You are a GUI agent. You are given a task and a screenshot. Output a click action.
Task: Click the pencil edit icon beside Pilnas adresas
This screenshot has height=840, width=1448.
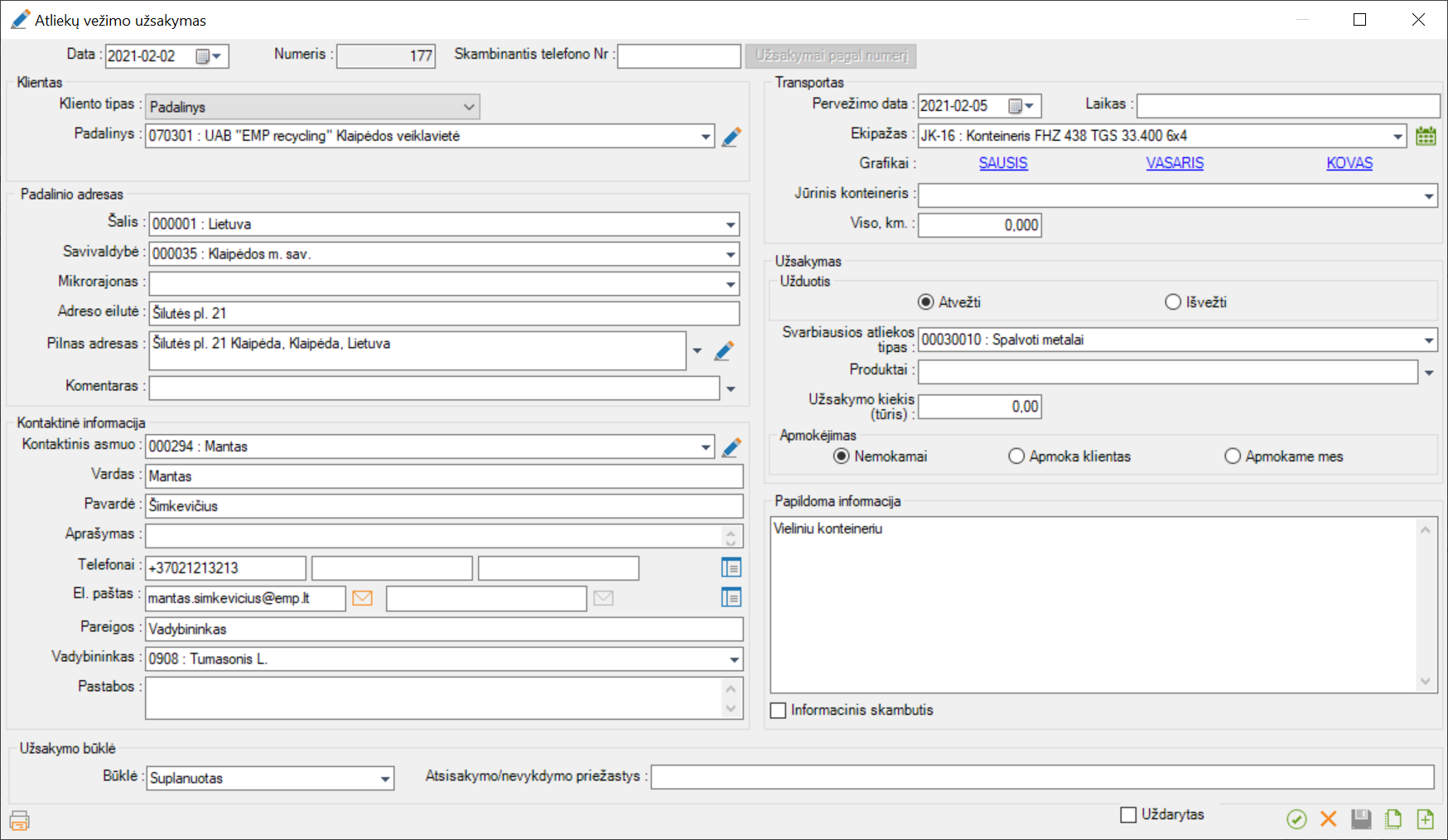tap(724, 351)
